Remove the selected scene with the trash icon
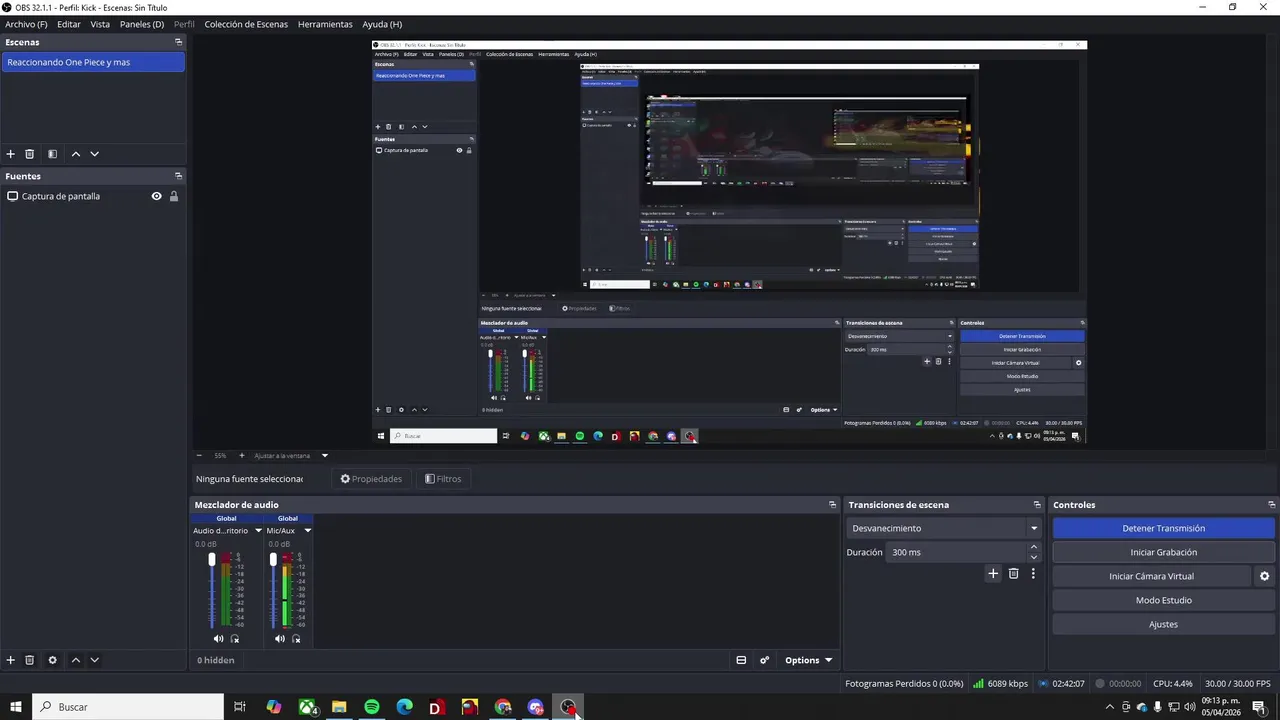 [30, 154]
